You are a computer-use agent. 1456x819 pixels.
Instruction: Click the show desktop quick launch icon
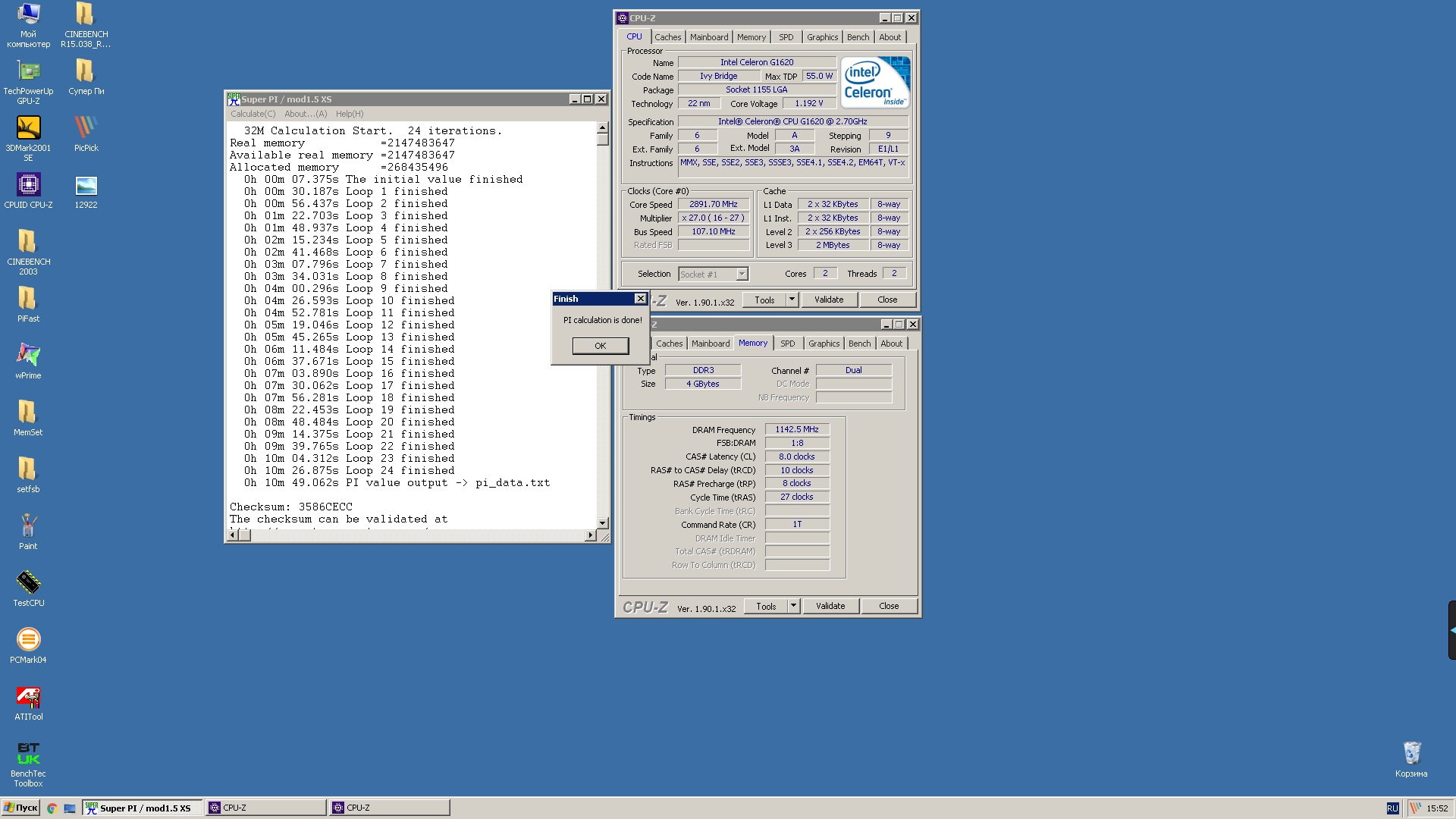coord(70,808)
